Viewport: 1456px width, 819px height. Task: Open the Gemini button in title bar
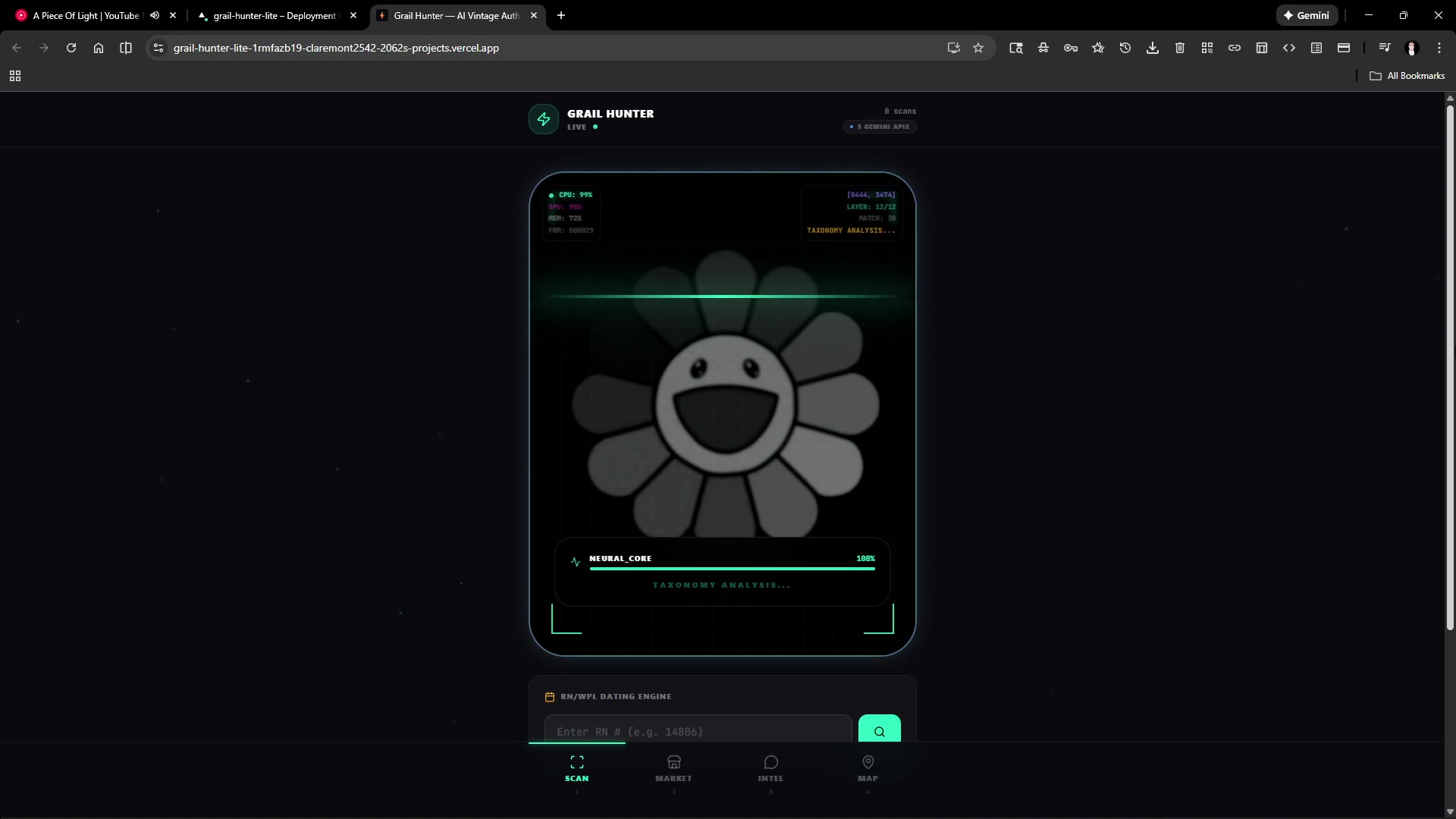pyautogui.click(x=1307, y=15)
